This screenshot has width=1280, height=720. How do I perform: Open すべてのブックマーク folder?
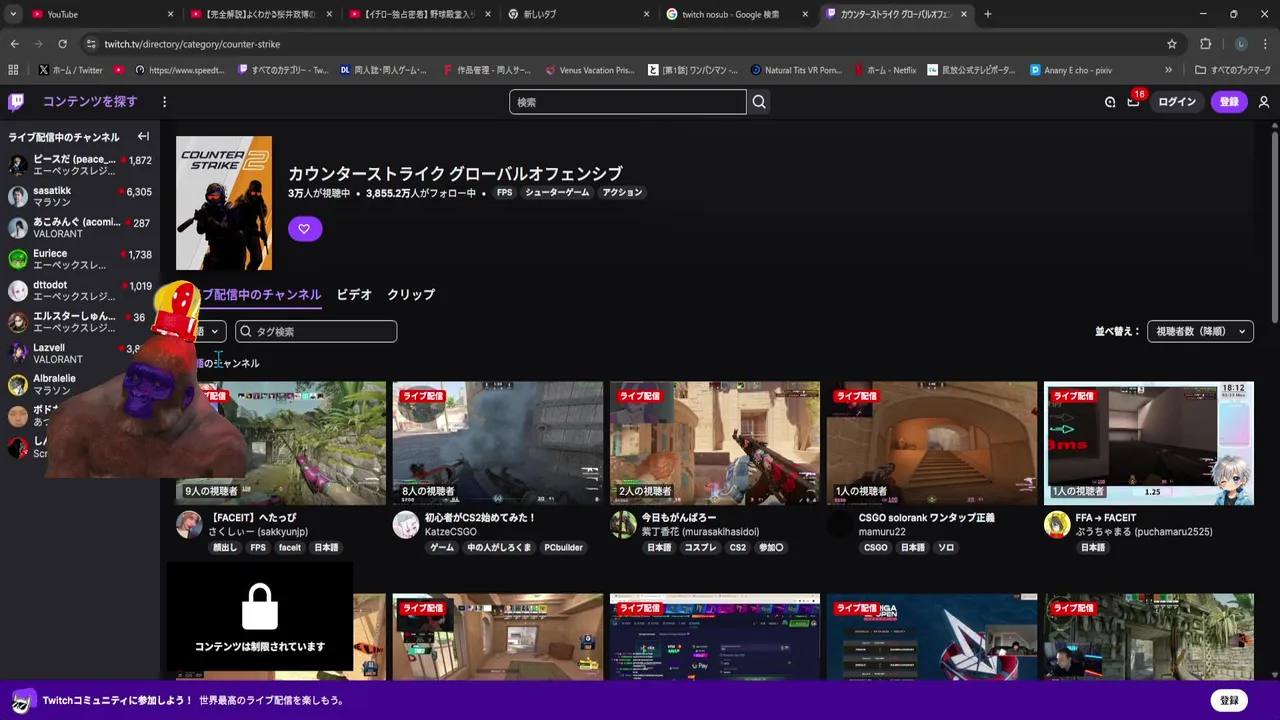[1232, 70]
